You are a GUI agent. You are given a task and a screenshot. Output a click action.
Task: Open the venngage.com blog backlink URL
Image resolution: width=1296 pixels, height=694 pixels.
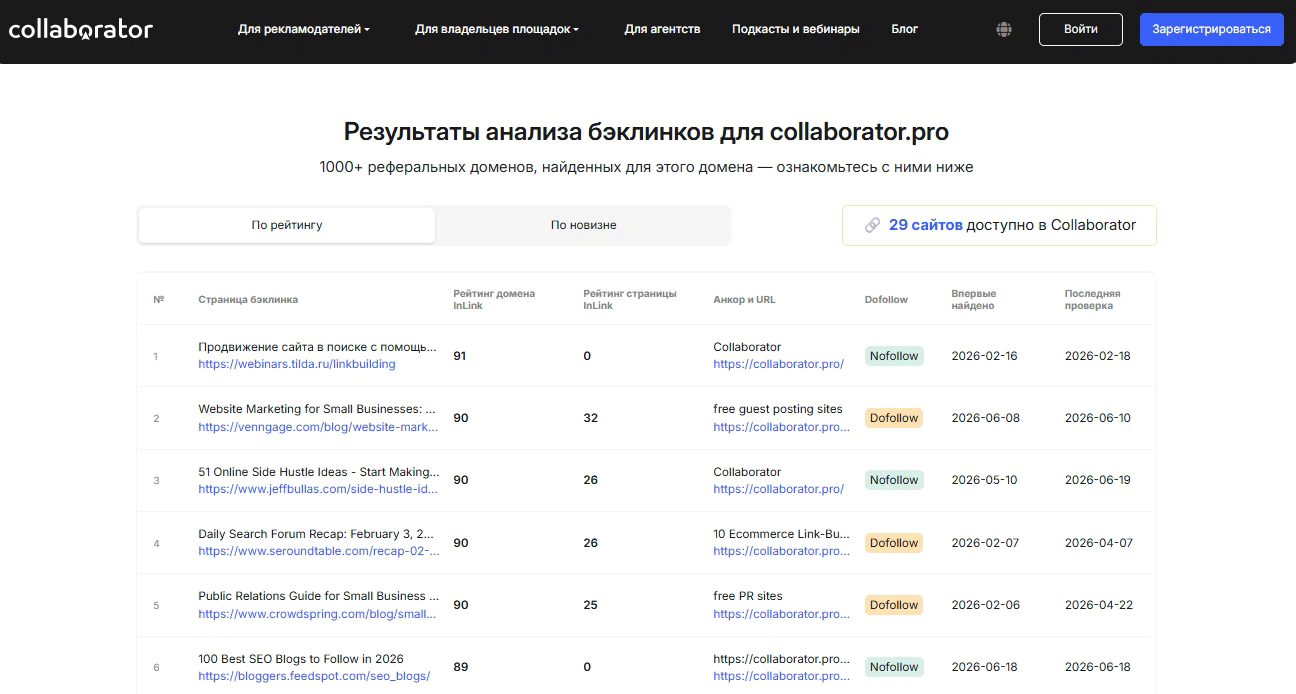318,427
